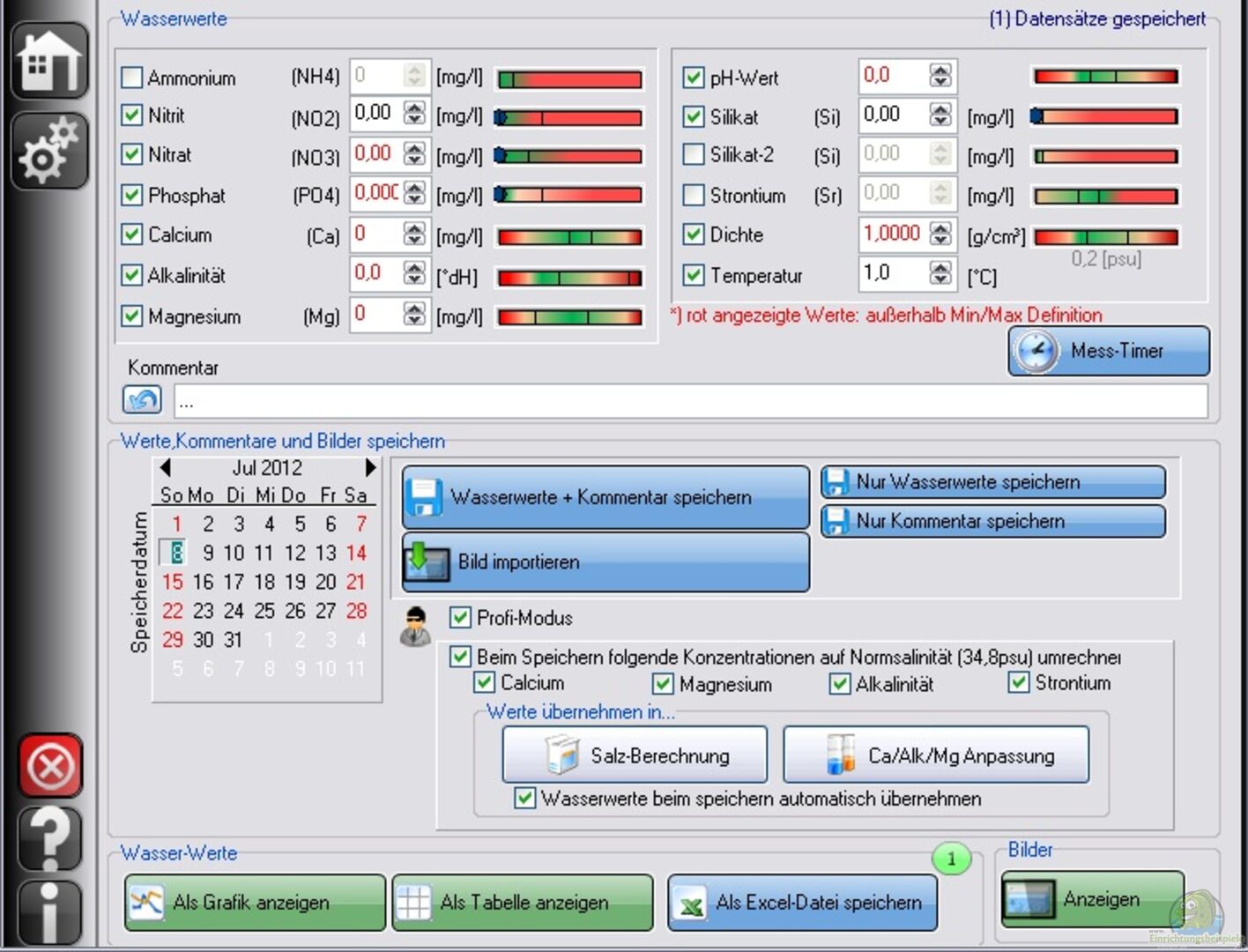Viewport: 1248px width, 952px height.
Task: Click the red X close icon in sidebar
Action: click(x=50, y=767)
